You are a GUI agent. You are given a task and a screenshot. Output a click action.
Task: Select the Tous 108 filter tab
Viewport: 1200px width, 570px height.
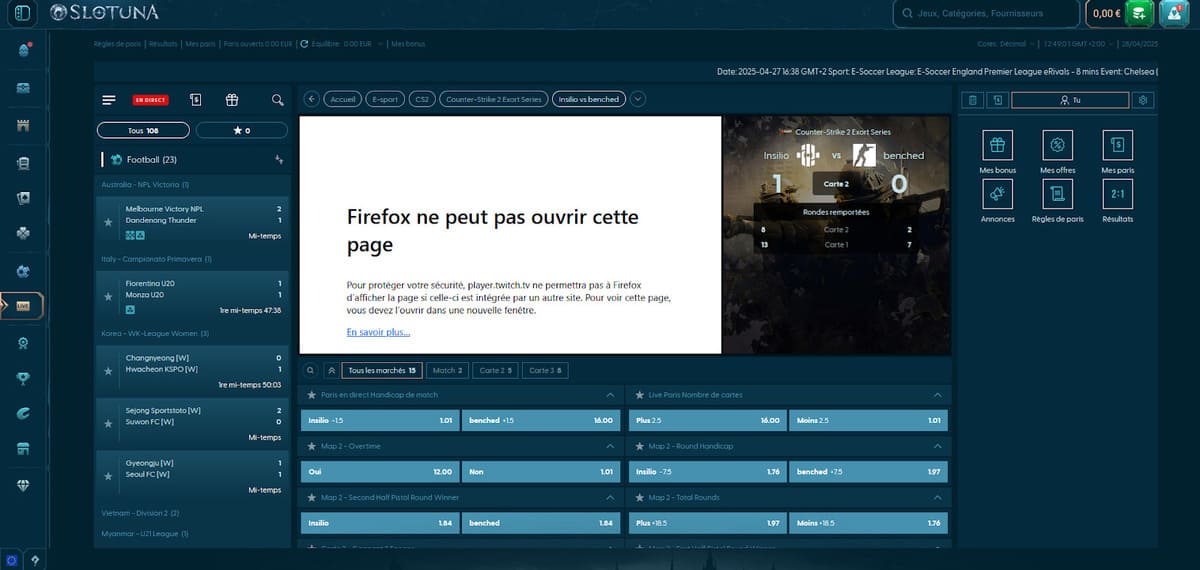click(143, 131)
